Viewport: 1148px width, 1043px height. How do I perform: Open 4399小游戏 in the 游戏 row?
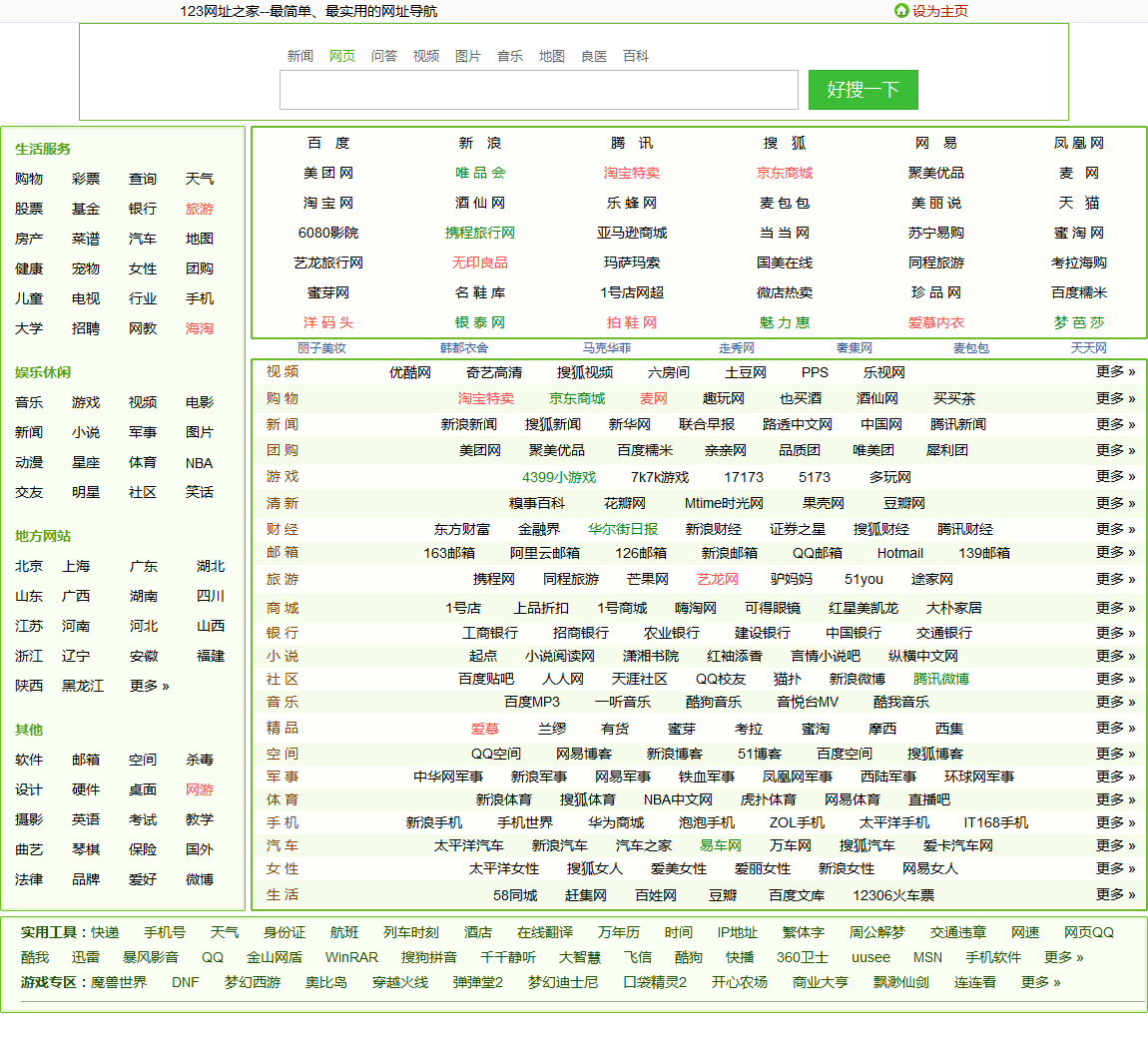coord(559,477)
